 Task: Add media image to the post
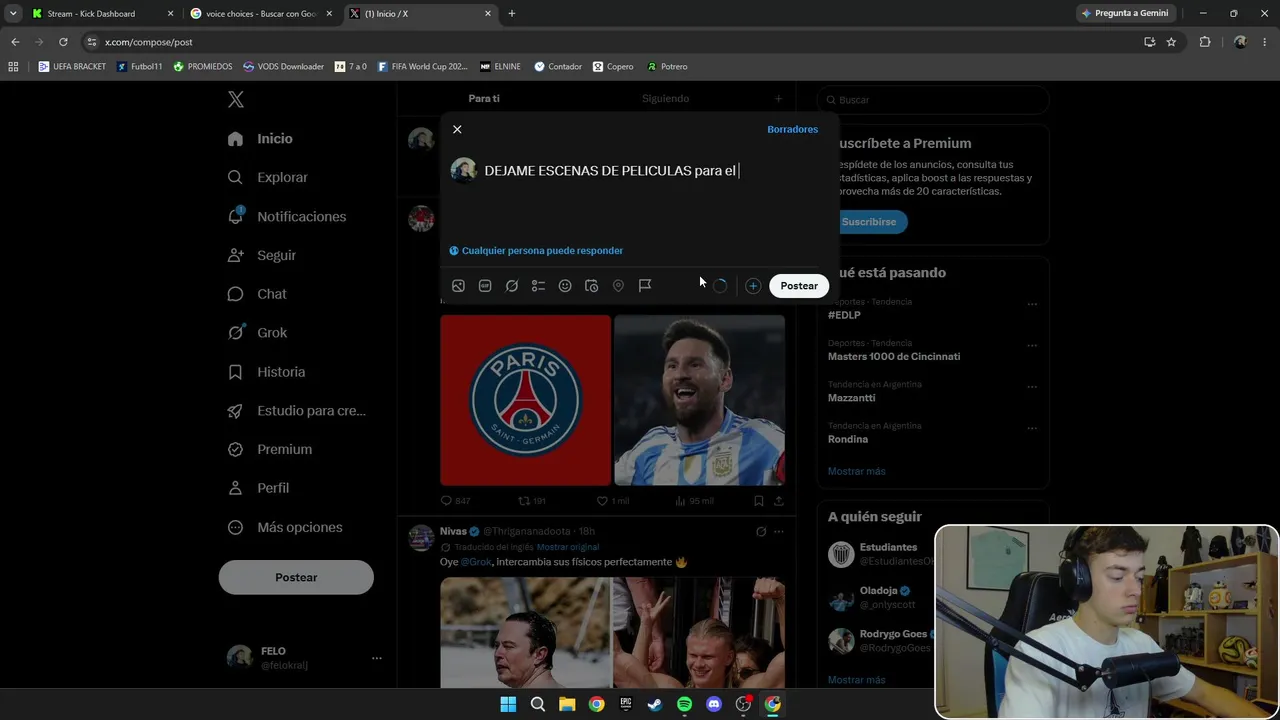pyautogui.click(x=458, y=286)
